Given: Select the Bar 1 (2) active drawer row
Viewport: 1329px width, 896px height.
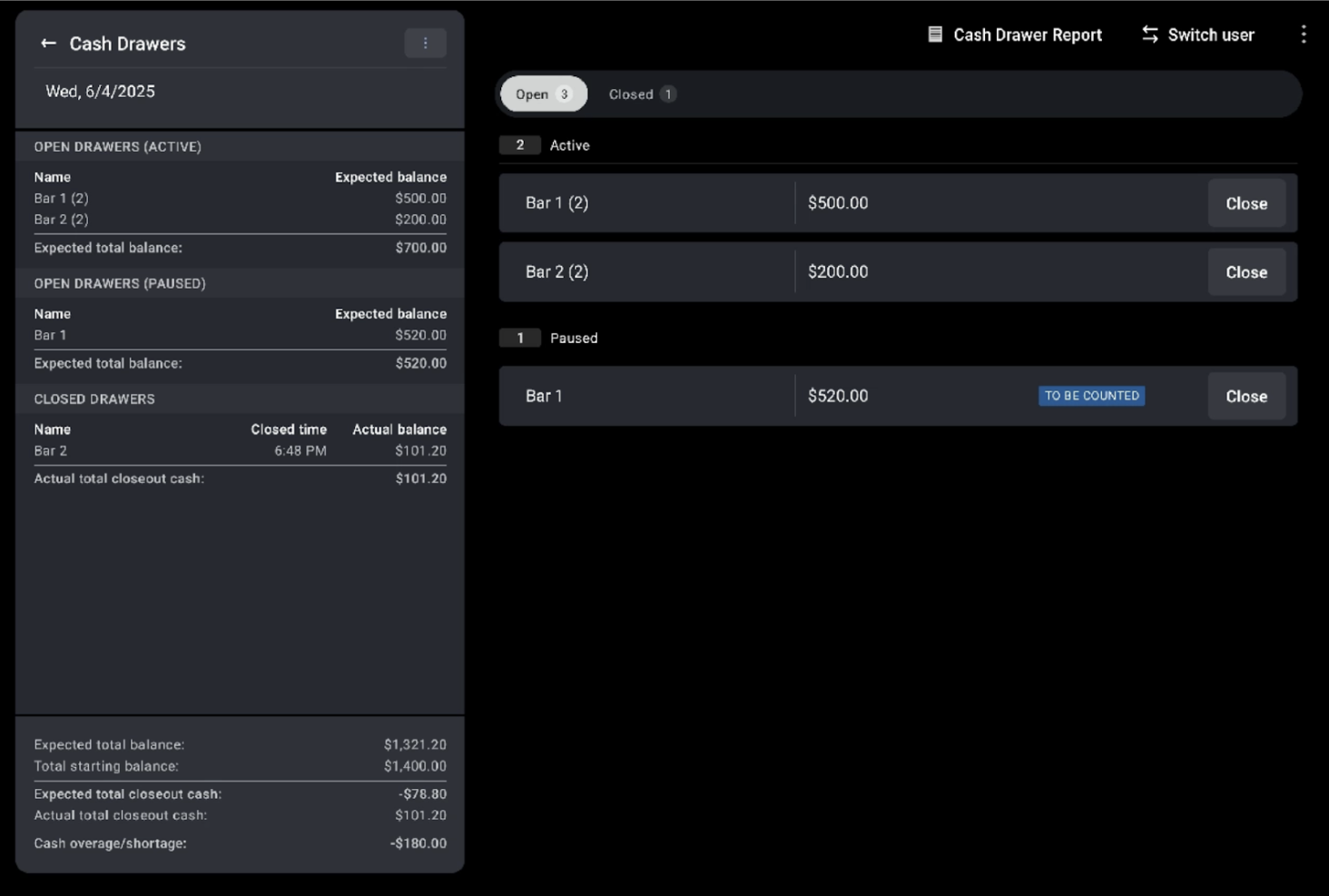Looking at the screenshot, I should [x=646, y=203].
